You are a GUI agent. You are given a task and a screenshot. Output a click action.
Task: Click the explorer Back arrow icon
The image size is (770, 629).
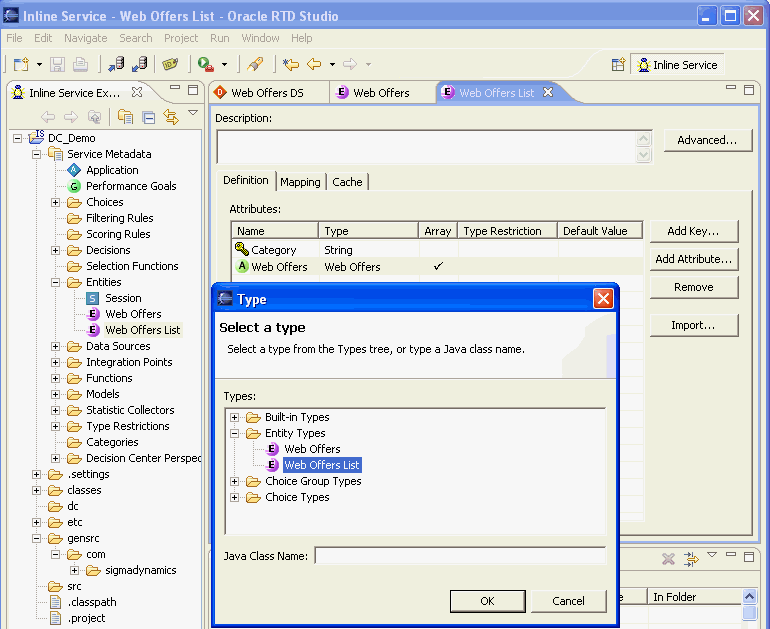pos(48,117)
